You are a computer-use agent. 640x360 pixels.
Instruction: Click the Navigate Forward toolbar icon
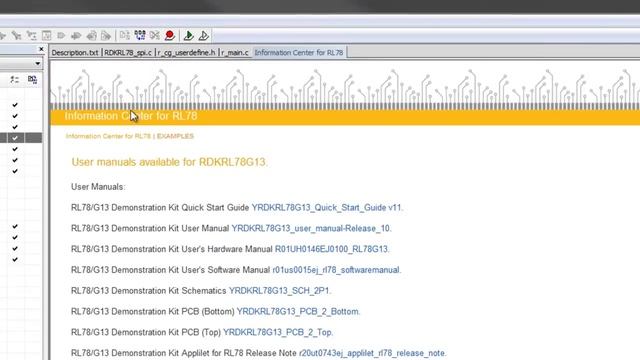pos(105,36)
